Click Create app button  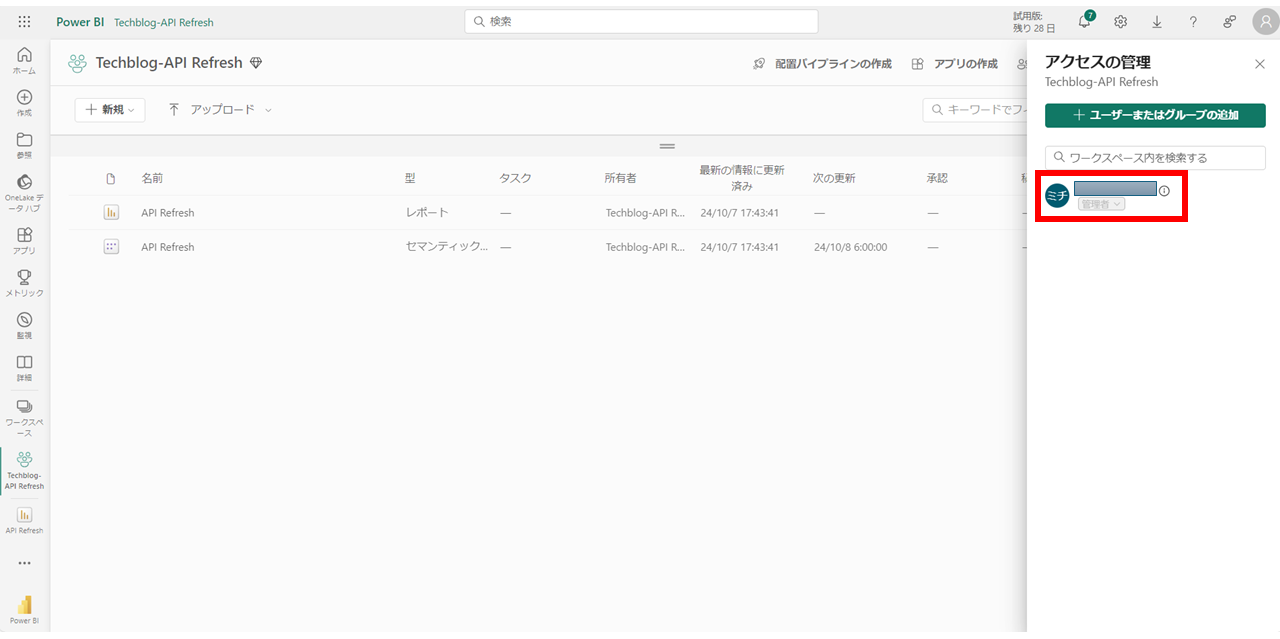pos(955,64)
